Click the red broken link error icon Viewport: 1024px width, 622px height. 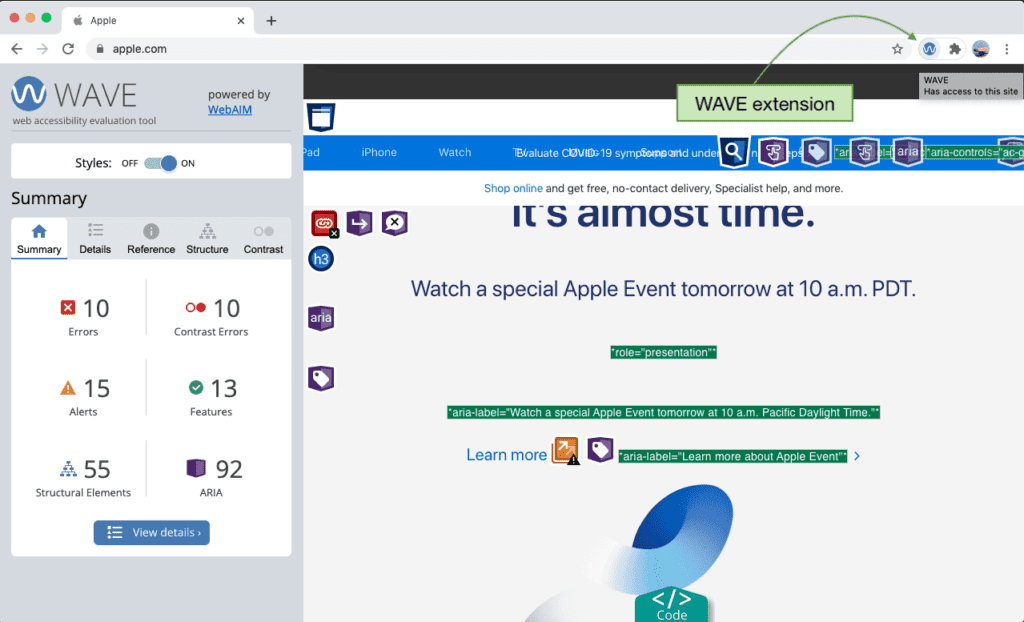pyautogui.click(x=324, y=223)
